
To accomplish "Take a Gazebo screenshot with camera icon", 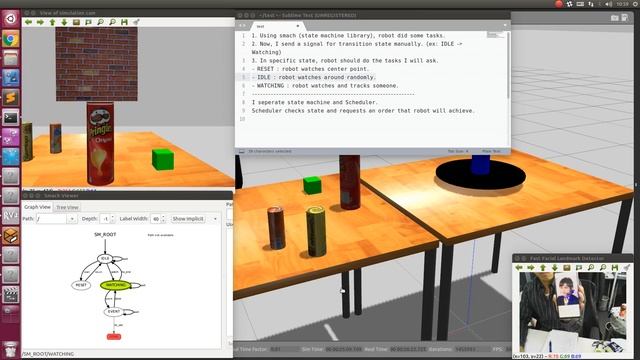I will point(615,18).
